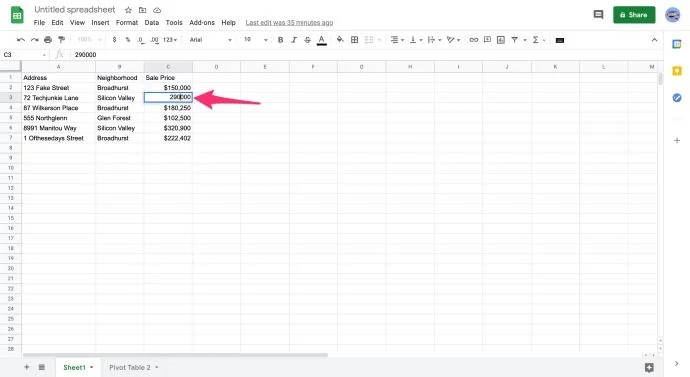Click the Add sheet plus button
This screenshot has width=690, height=377.
(26, 367)
